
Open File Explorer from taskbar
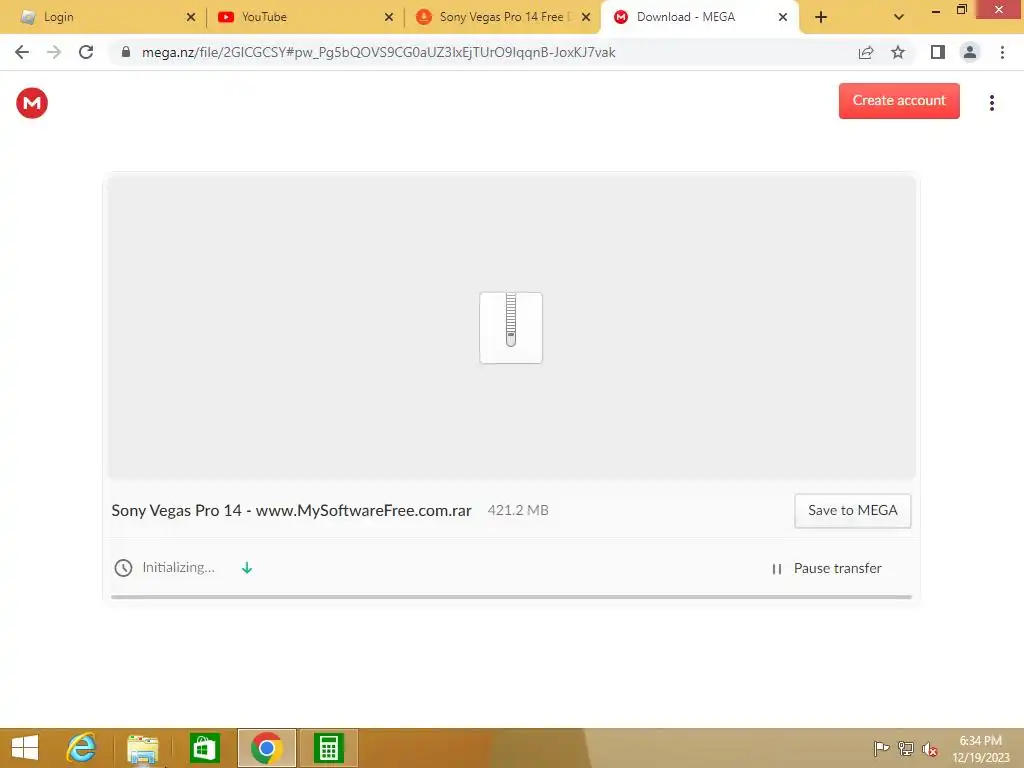[142, 748]
